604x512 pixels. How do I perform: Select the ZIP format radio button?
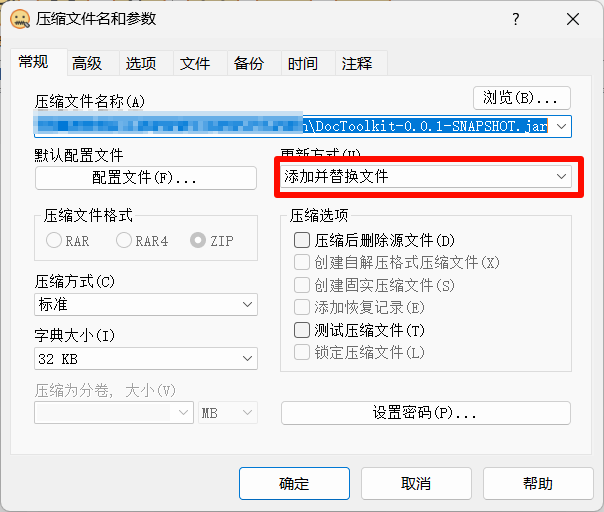[198, 240]
